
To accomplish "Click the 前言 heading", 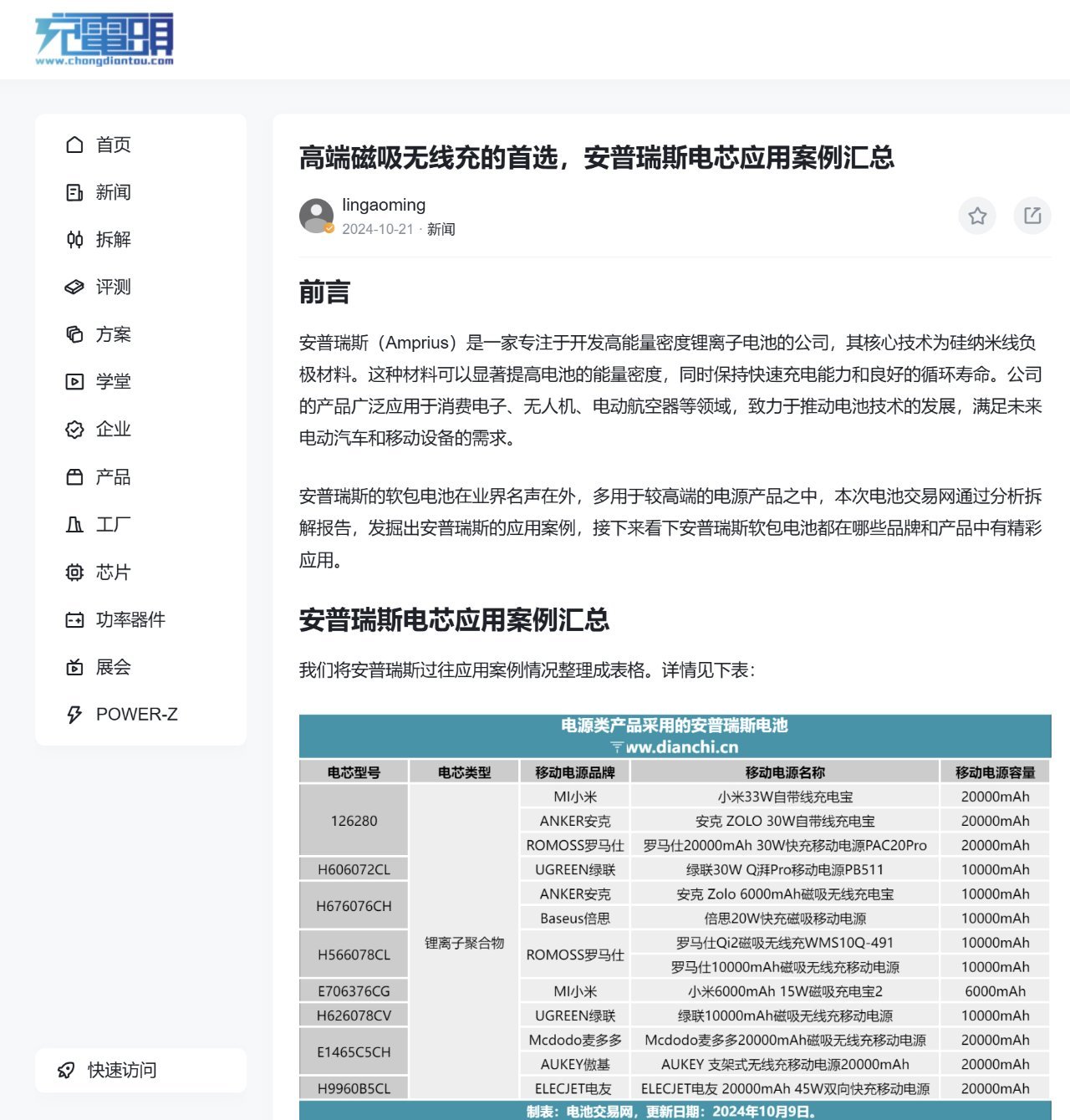I will (324, 293).
